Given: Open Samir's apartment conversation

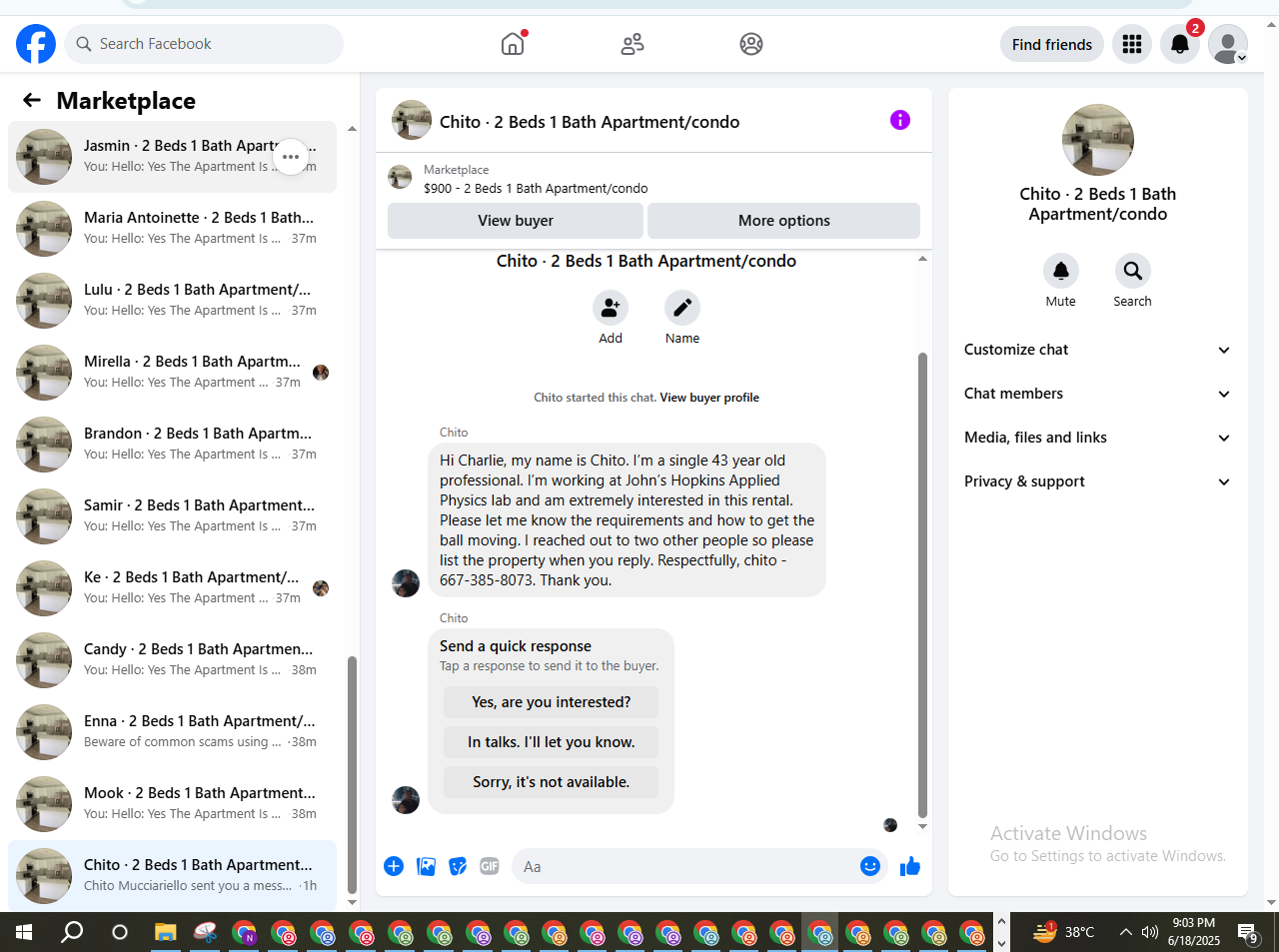Looking at the screenshot, I should click(x=172, y=516).
